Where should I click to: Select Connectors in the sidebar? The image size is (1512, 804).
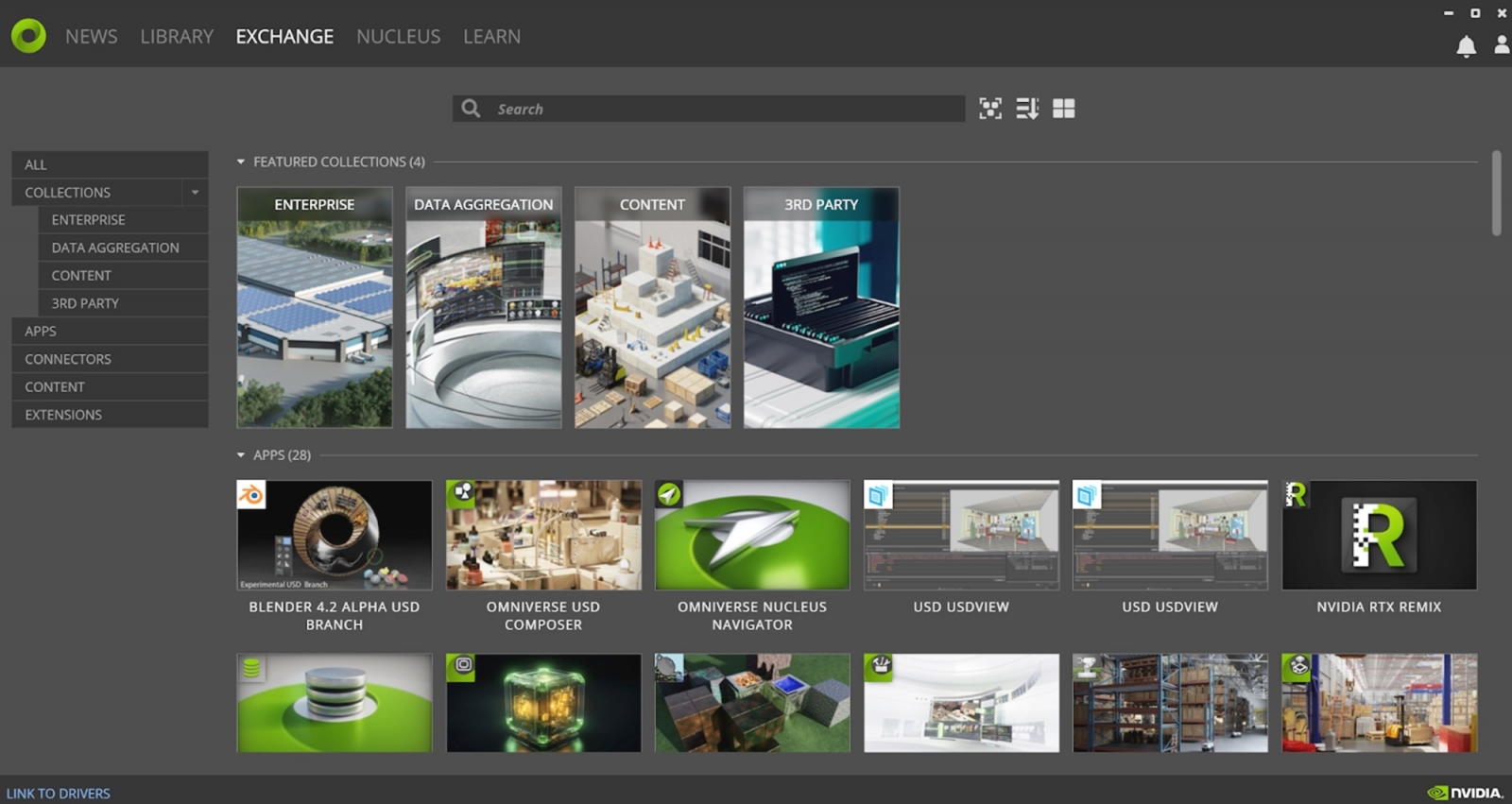68,359
